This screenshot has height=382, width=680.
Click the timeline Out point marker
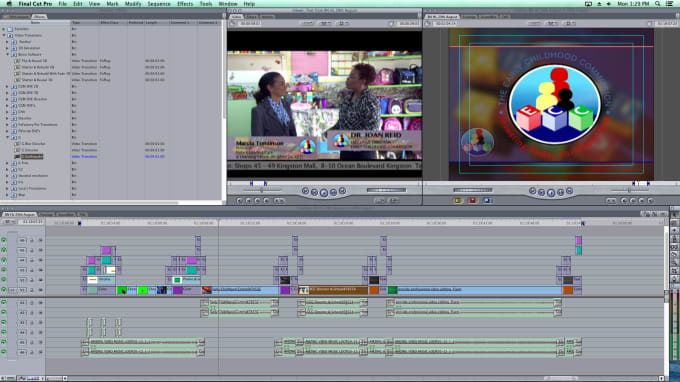coord(582,223)
